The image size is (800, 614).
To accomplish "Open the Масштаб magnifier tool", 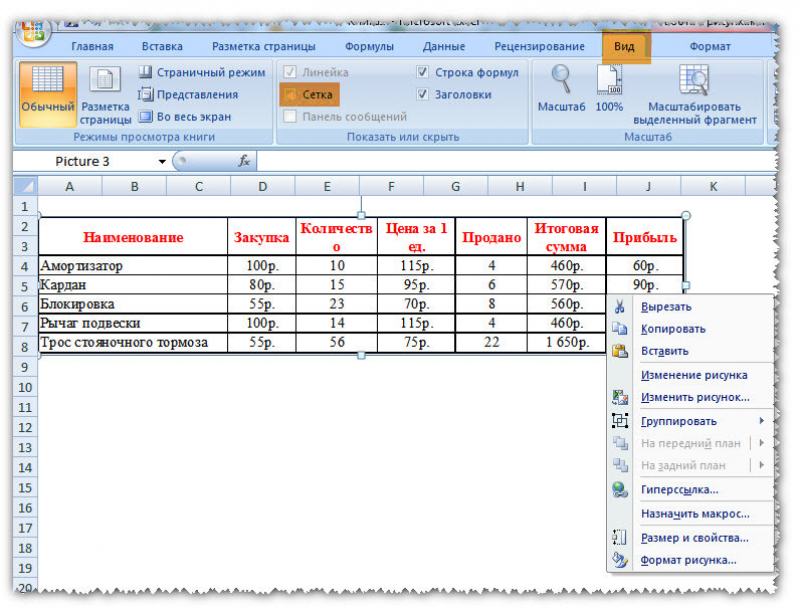I will tap(561, 80).
